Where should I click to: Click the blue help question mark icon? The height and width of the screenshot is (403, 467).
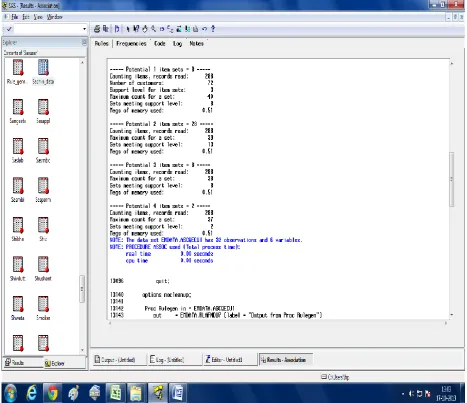(213, 29)
